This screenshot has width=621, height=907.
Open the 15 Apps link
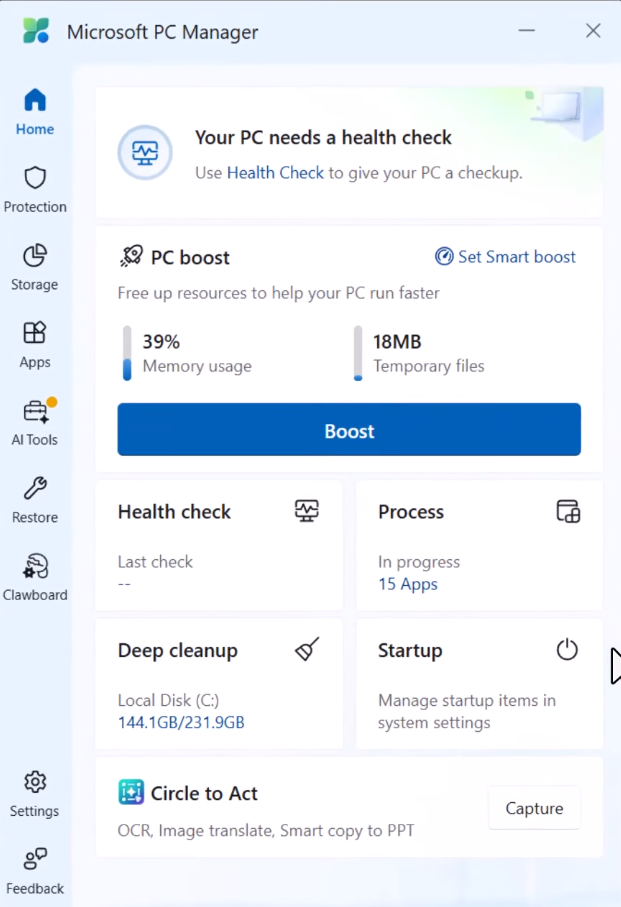408,584
